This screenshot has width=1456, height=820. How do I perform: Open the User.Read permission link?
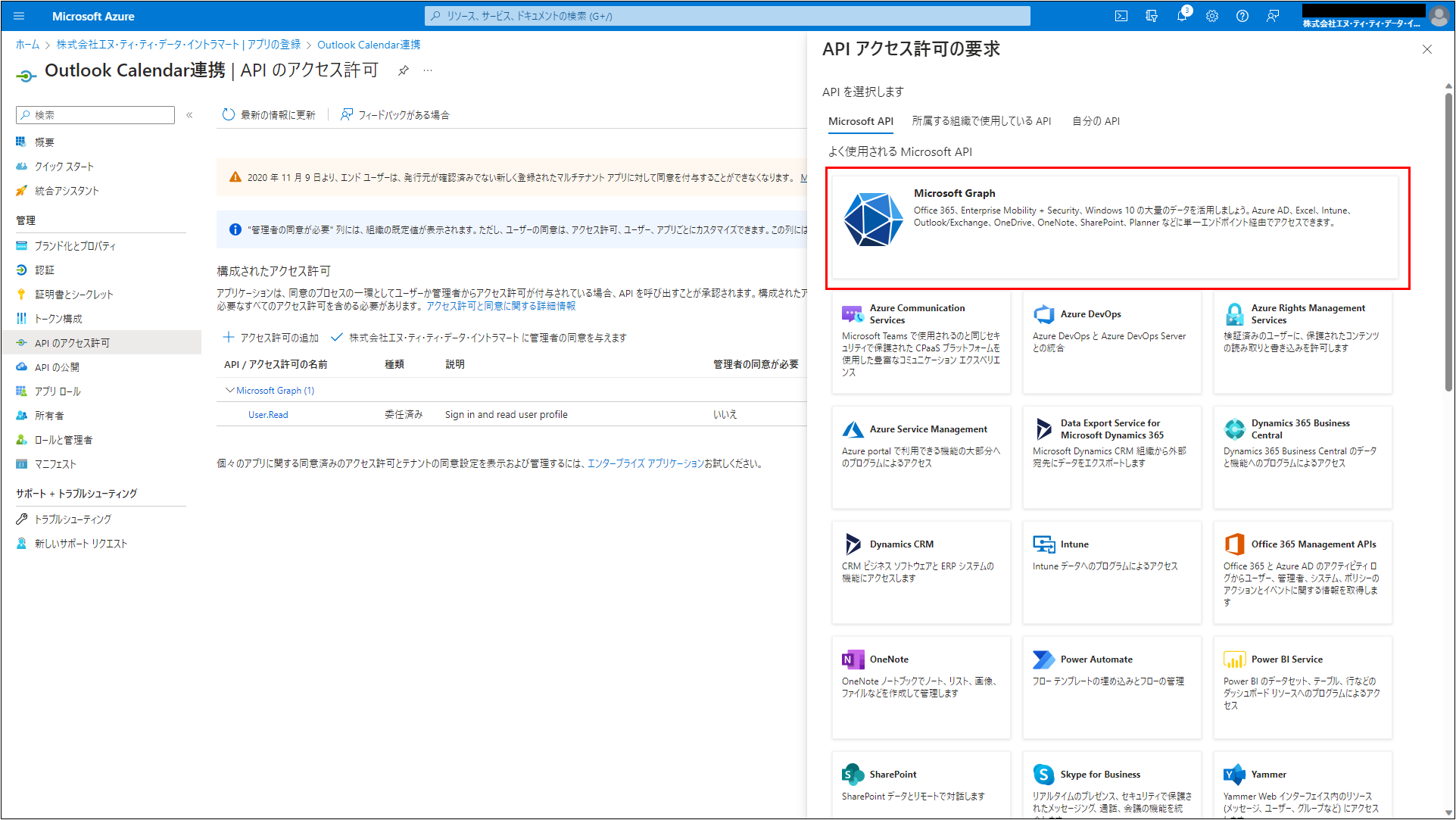(x=268, y=415)
